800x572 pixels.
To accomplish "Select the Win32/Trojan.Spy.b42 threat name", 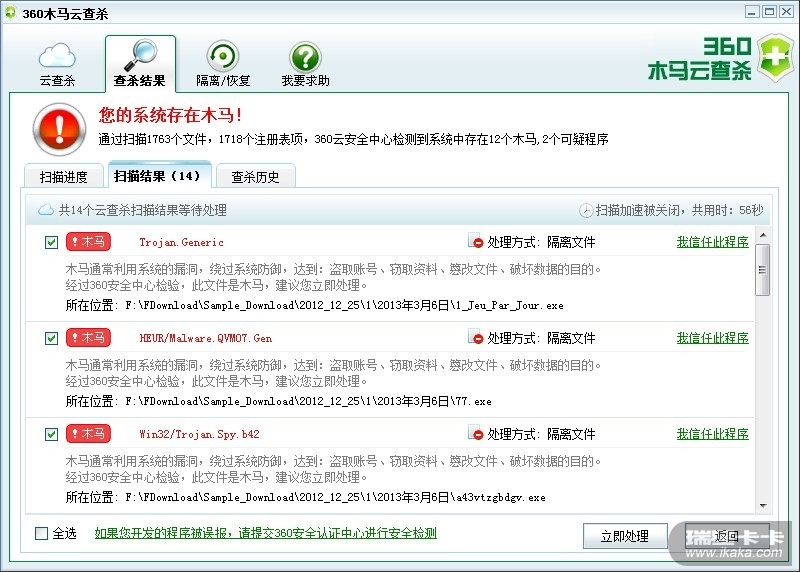I will [199, 434].
